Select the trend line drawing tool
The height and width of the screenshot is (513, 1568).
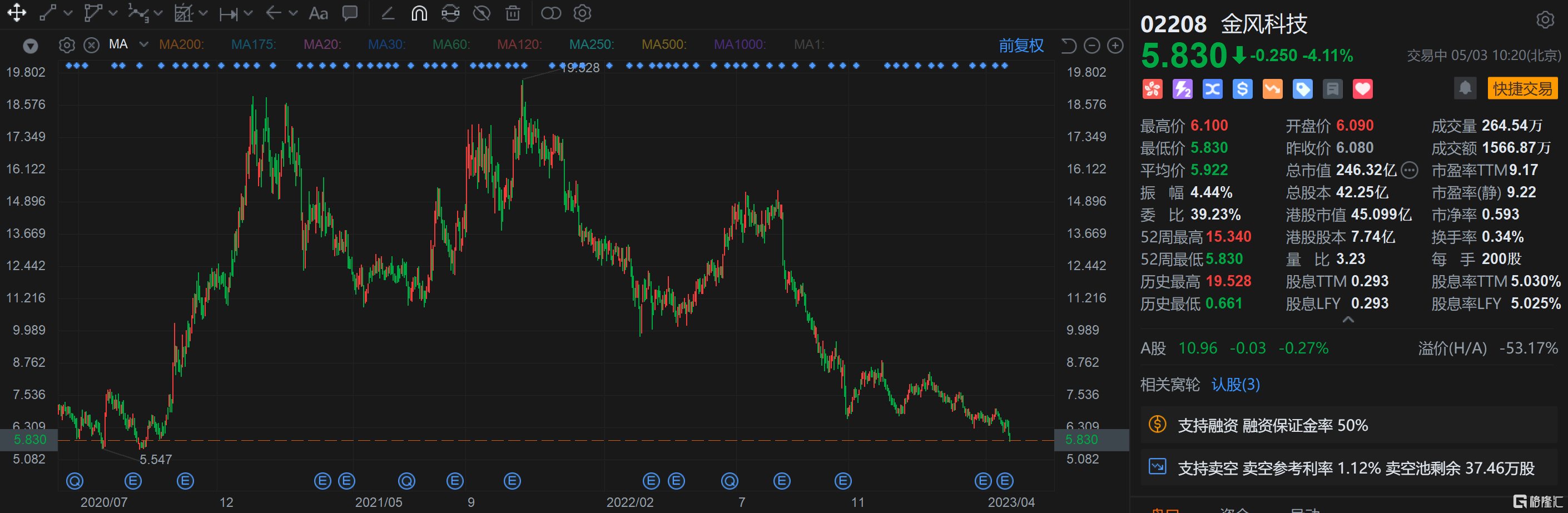click(x=48, y=13)
